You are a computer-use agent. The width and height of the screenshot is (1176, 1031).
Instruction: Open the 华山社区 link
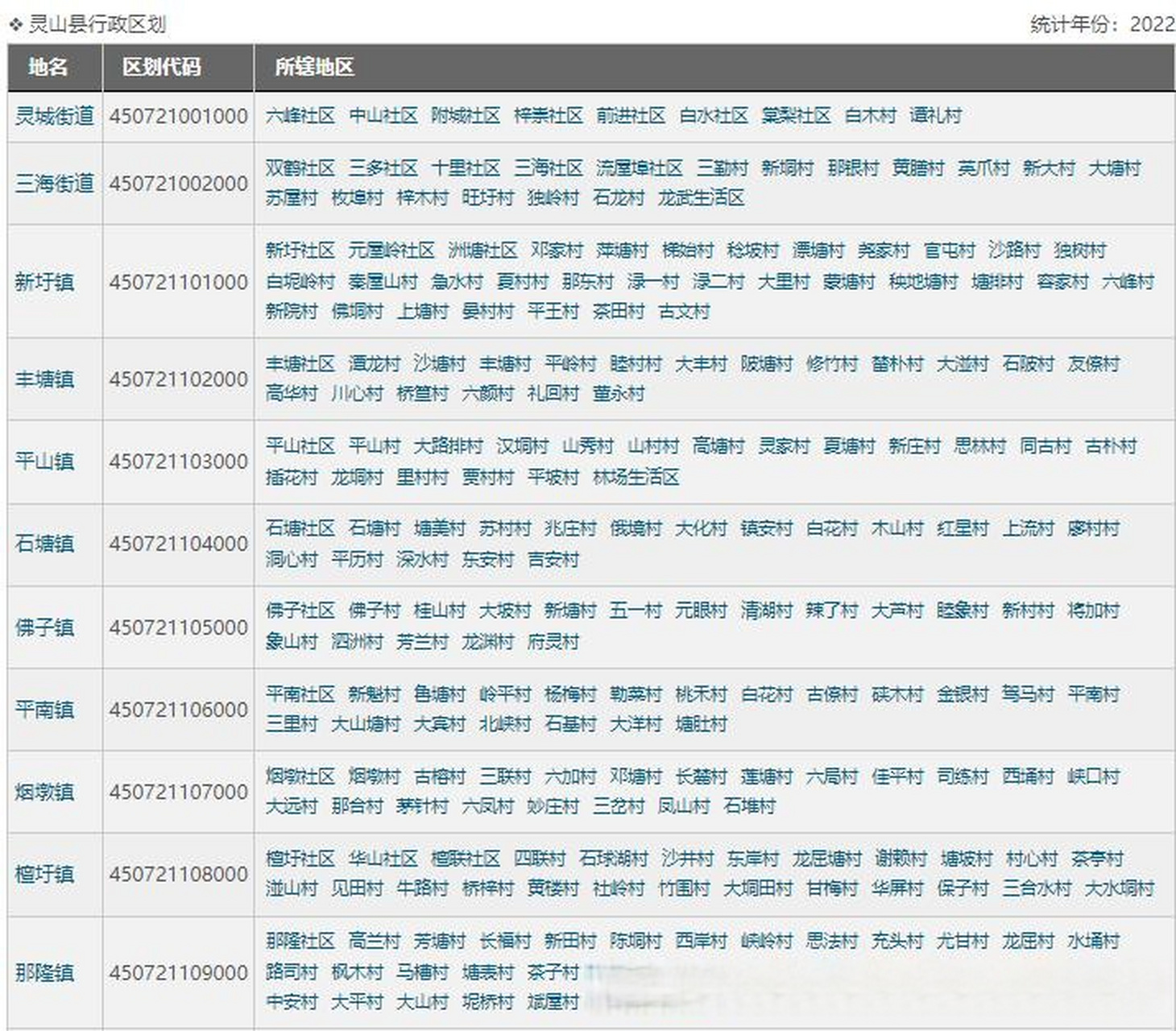pos(383,859)
